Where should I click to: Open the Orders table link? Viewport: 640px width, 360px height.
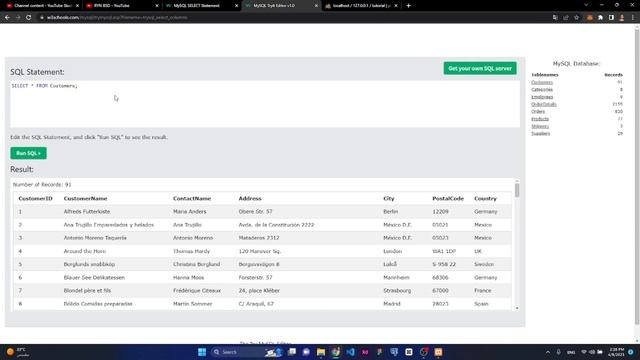point(538,111)
